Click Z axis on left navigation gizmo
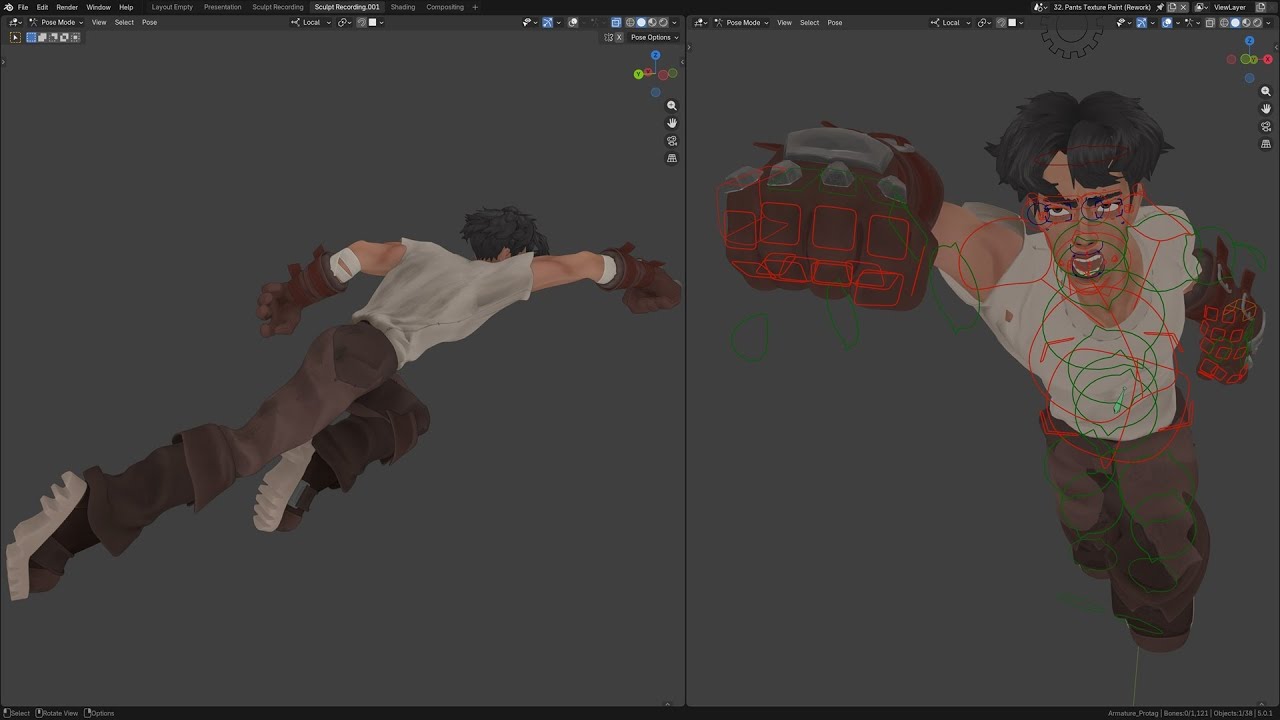This screenshot has height=720, width=1280. coord(655,55)
